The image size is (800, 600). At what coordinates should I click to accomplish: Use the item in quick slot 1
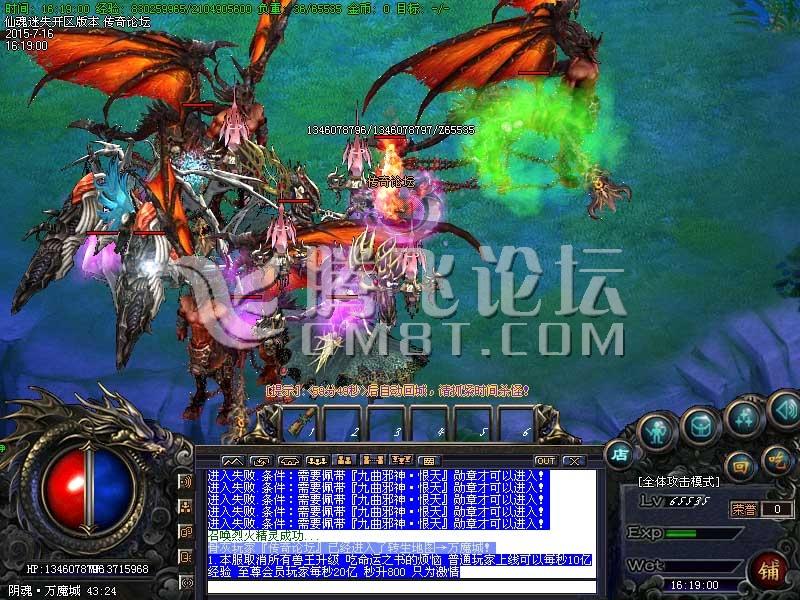302,423
